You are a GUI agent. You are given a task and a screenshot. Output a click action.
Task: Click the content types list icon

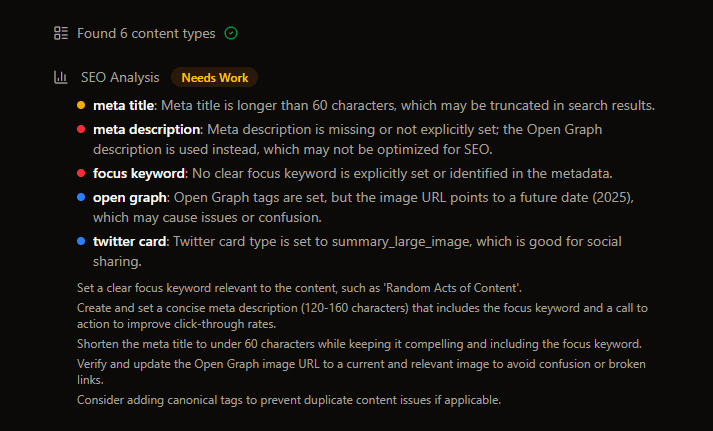(60, 33)
